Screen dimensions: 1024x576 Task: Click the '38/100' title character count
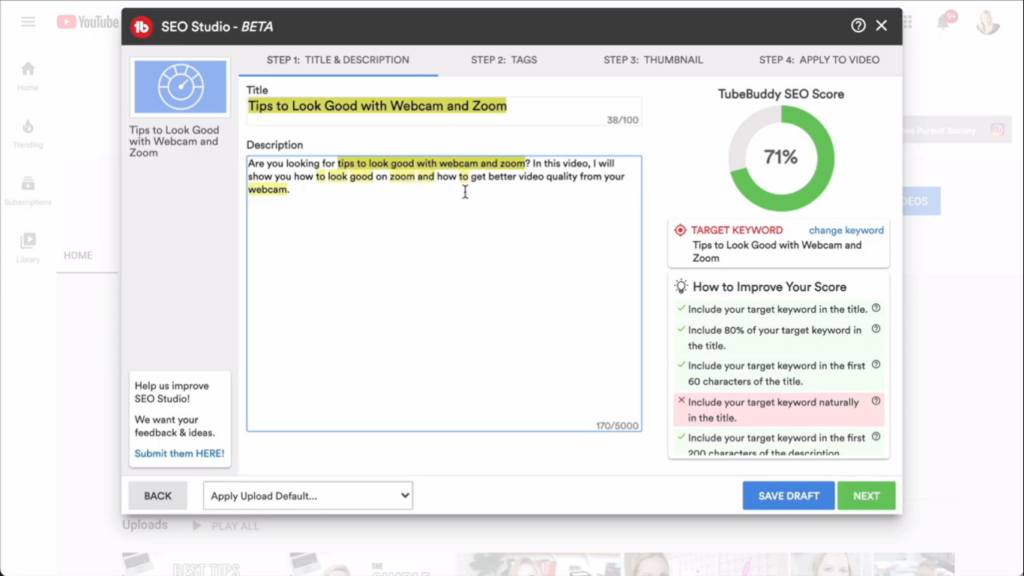coord(622,120)
